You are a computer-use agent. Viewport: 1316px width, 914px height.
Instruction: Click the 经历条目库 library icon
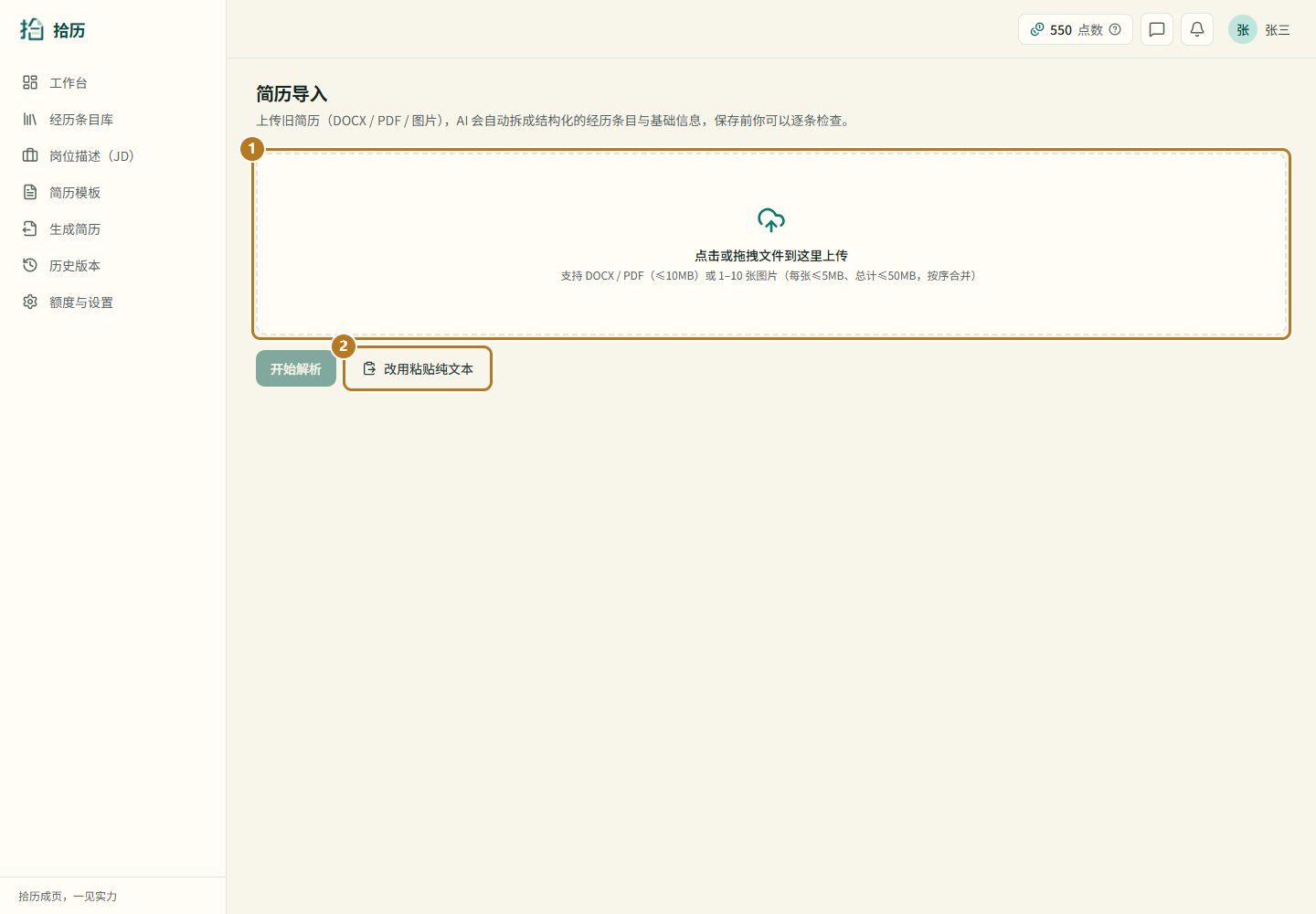(30, 119)
